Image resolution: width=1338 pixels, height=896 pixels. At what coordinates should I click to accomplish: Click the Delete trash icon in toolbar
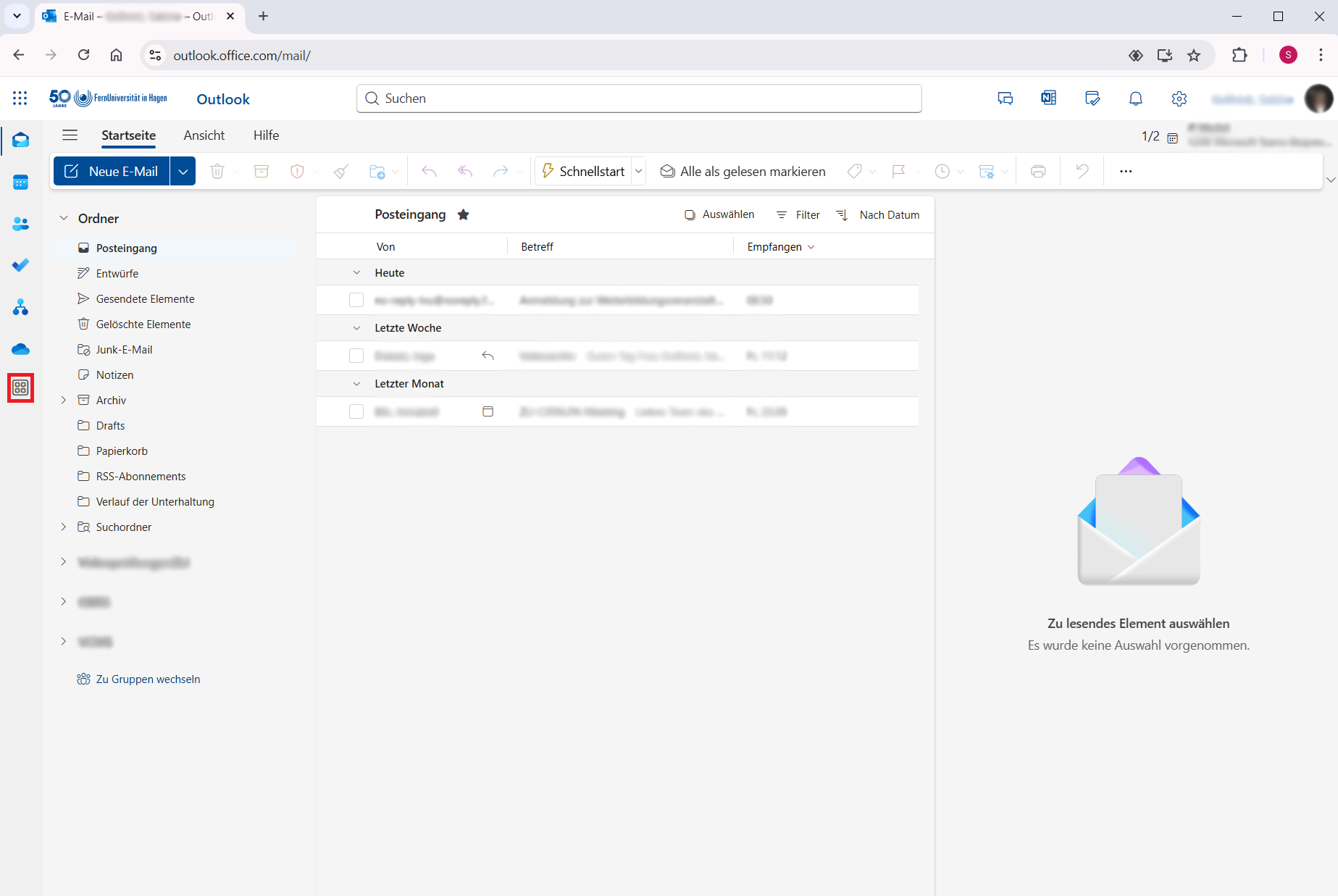click(217, 172)
